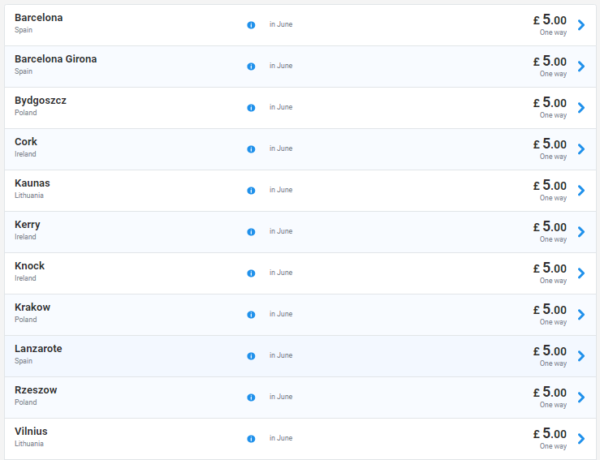Click the £5.00 price for Kaunas
This screenshot has height=460, width=600.
coord(550,185)
